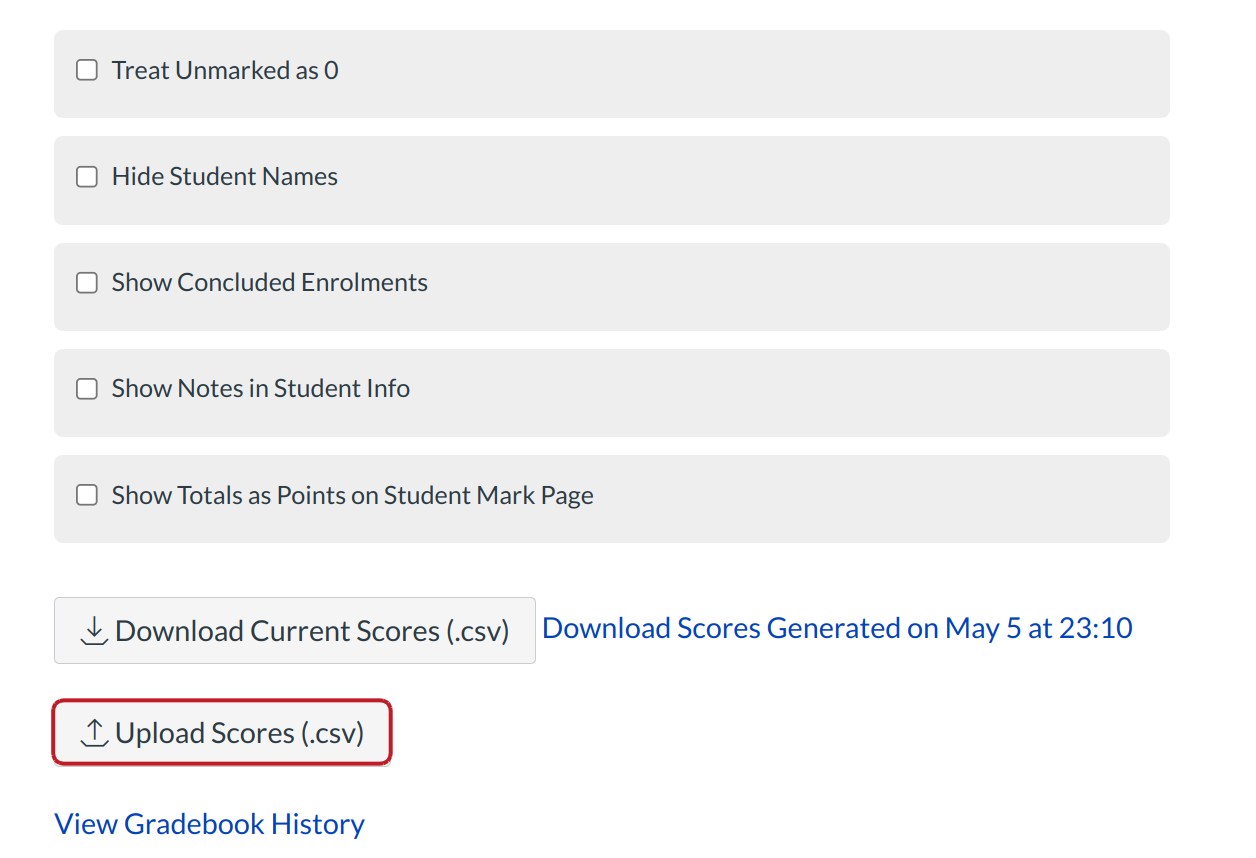Click the "Treat Unmarked as 0" label text
Viewport: 1256px width, 858px height.
(x=225, y=71)
